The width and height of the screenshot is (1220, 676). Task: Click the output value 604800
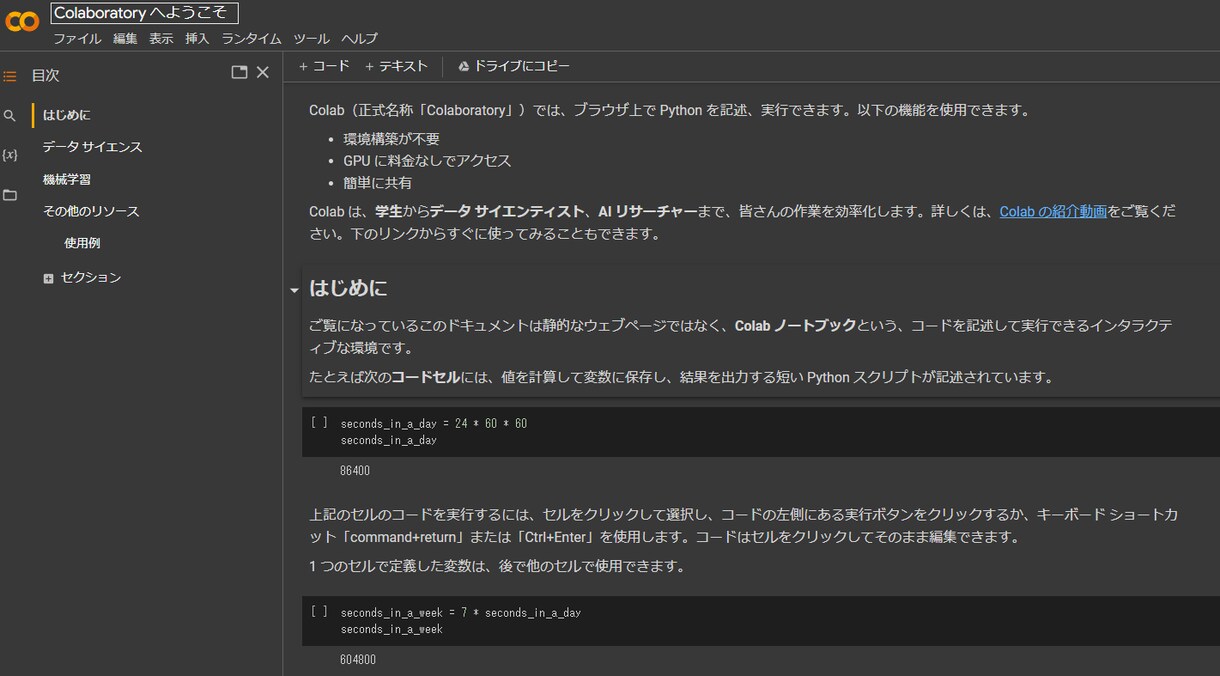point(358,660)
